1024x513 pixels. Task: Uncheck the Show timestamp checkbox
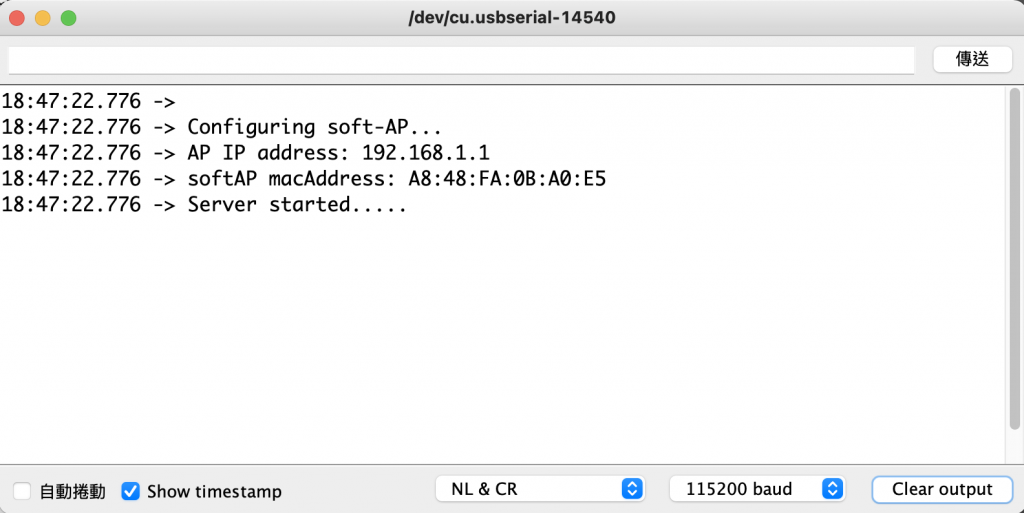click(131, 491)
